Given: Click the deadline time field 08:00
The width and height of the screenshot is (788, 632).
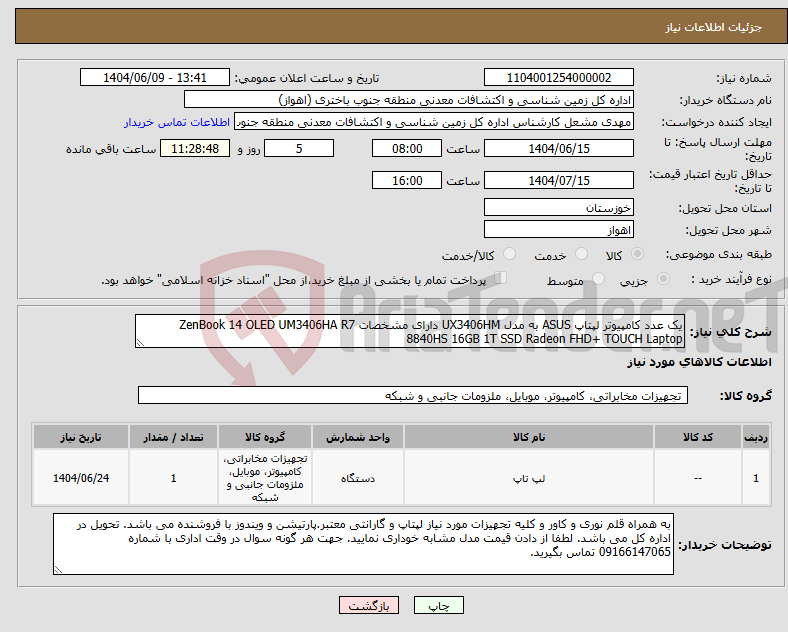Looking at the screenshot, I should click(x=407, y=149).
